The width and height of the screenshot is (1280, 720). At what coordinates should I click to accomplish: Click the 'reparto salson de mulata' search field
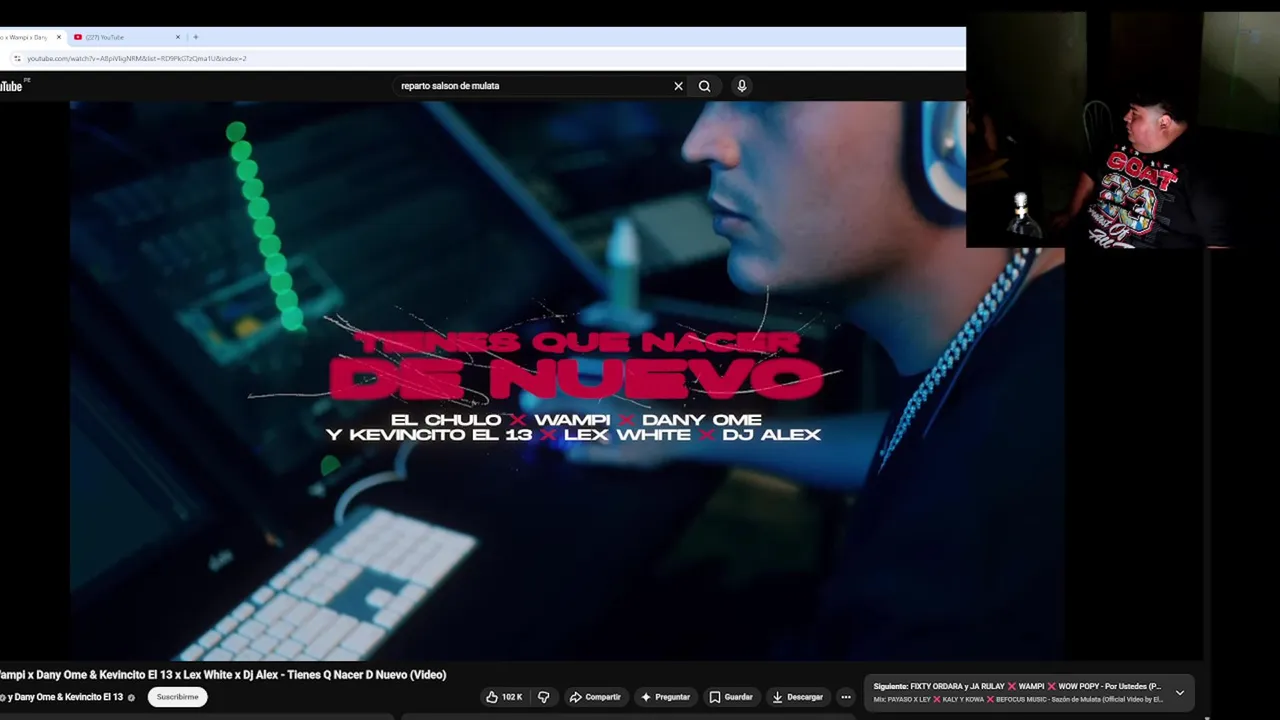click(x=535, y=86)
